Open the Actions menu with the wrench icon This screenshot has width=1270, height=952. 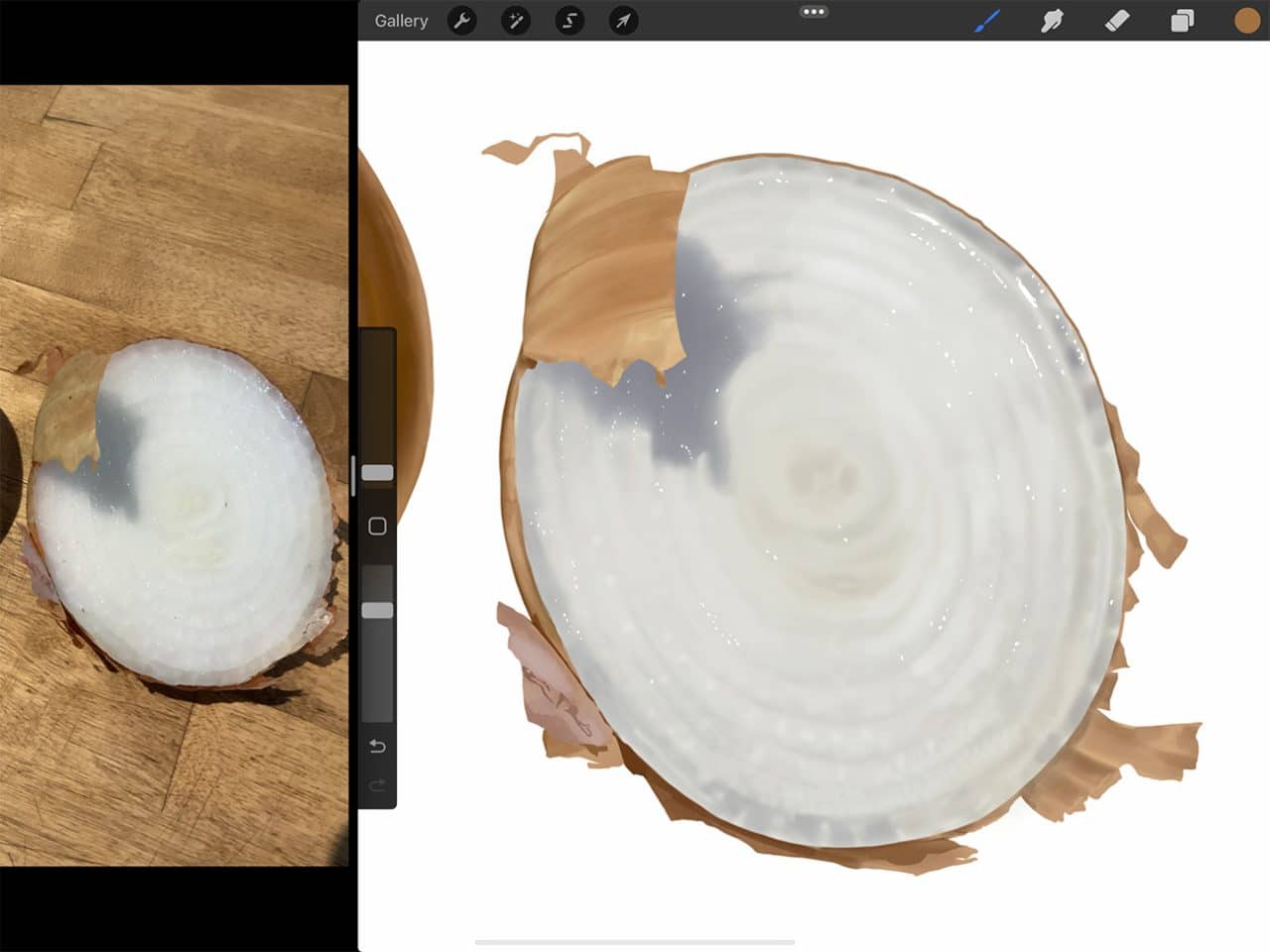462,21
